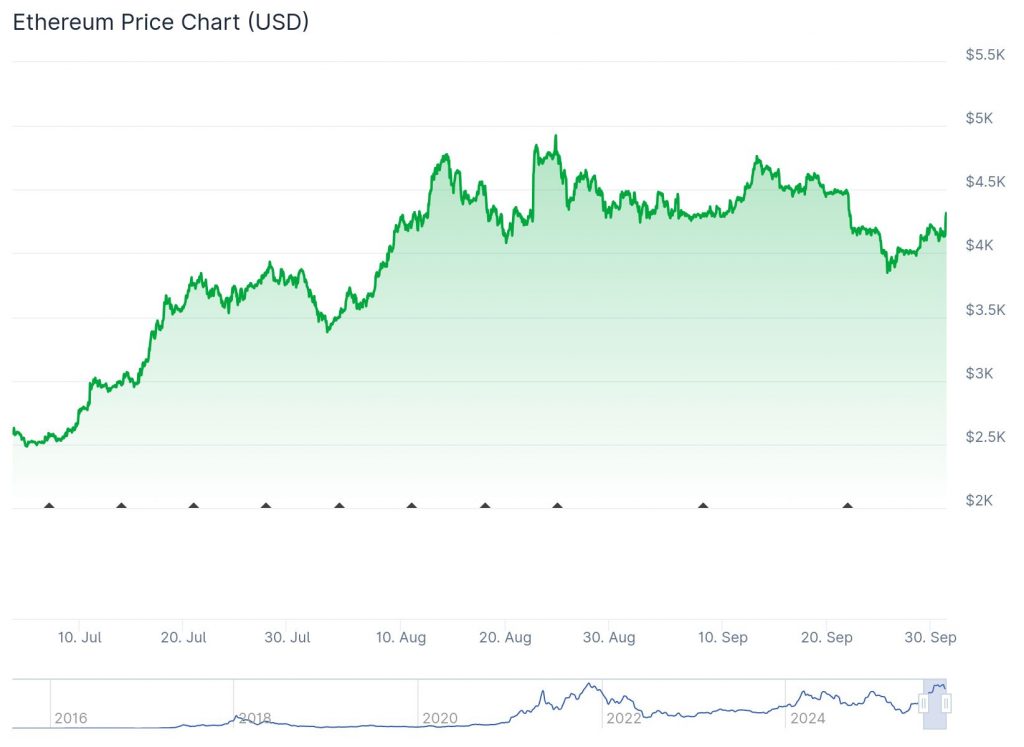Click the diamond marker above the 10. Aug label

[412, 506]
